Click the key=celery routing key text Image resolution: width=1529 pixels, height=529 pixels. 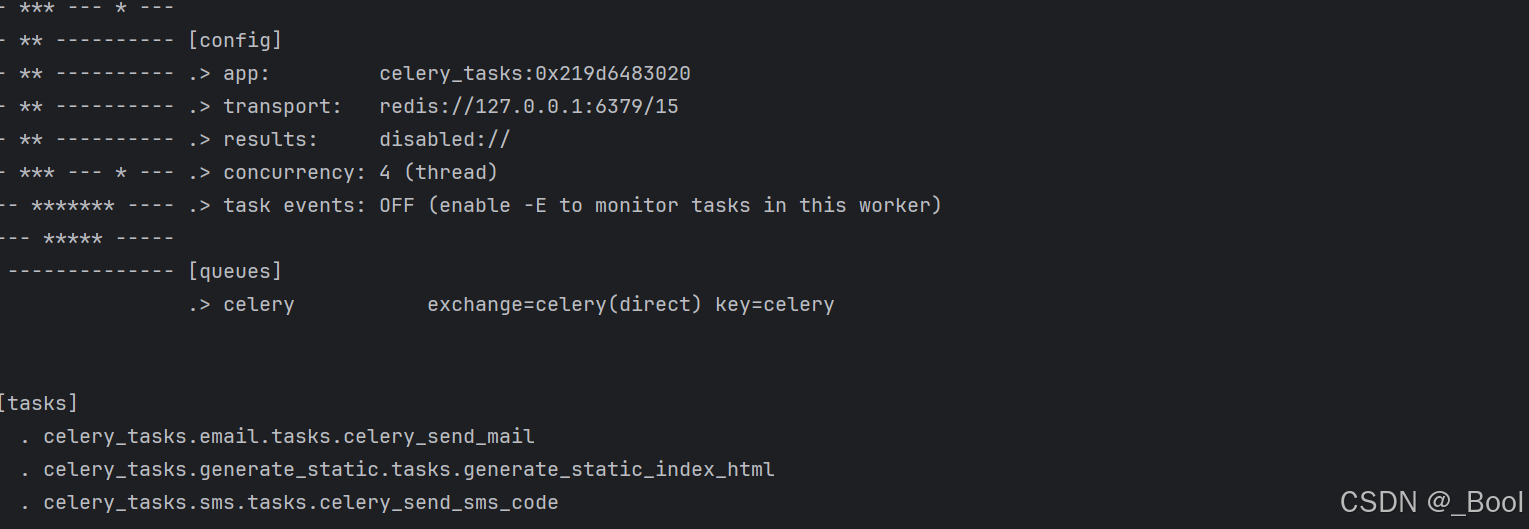[x=775, y=305]
